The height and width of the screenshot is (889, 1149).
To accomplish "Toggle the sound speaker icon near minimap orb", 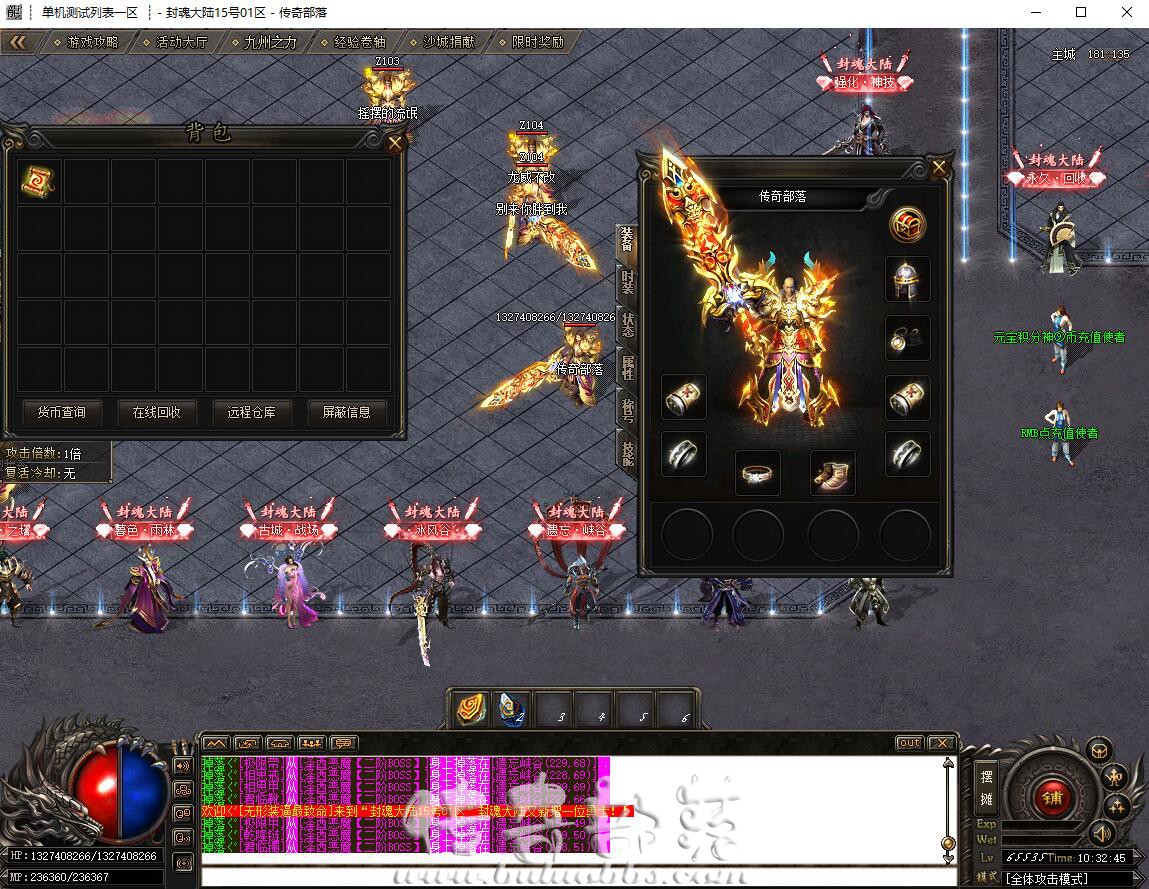I will pyautogui.click(x=1101, y=833).
